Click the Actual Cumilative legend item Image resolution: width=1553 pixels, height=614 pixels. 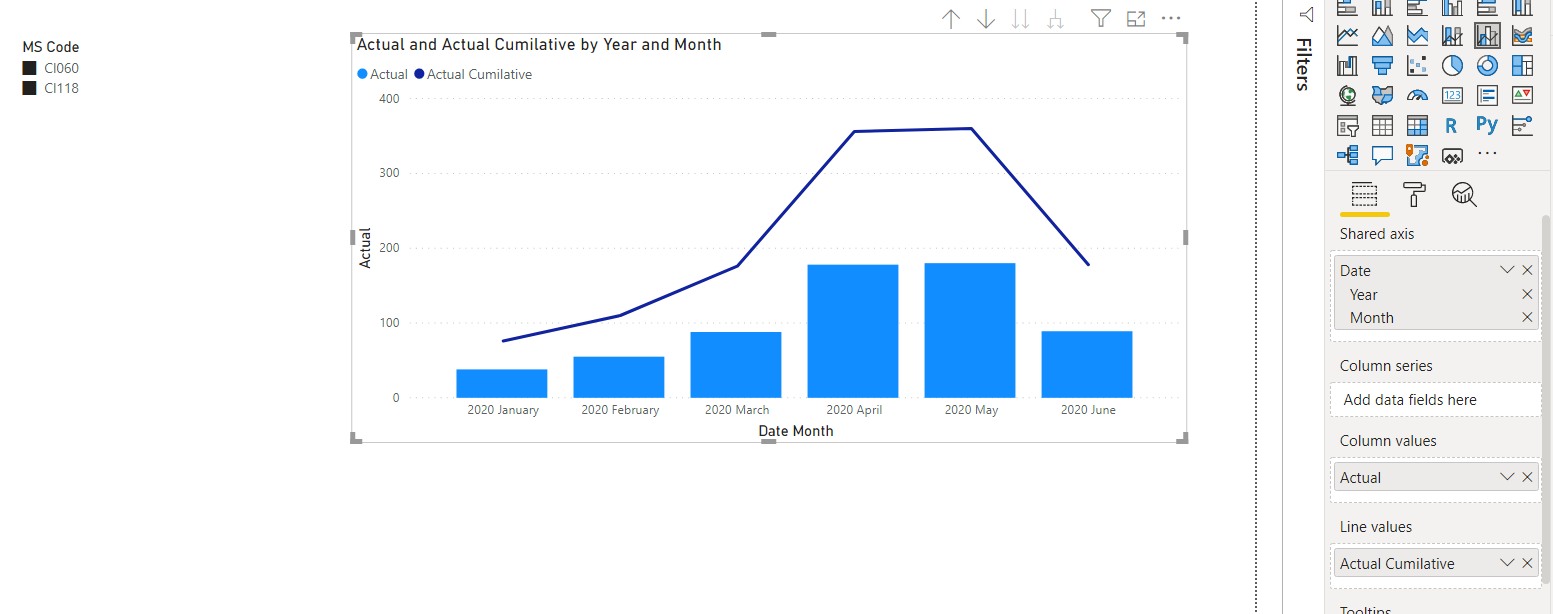tap(473, 74)
